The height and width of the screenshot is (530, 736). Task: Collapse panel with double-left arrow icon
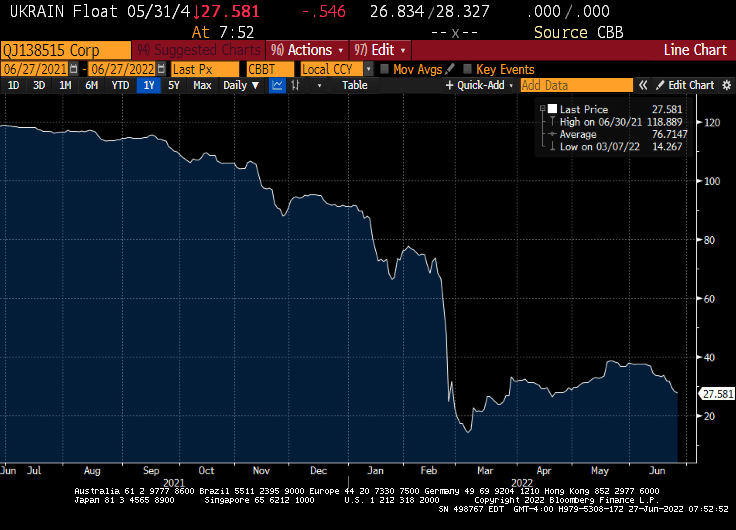(644, 85)
